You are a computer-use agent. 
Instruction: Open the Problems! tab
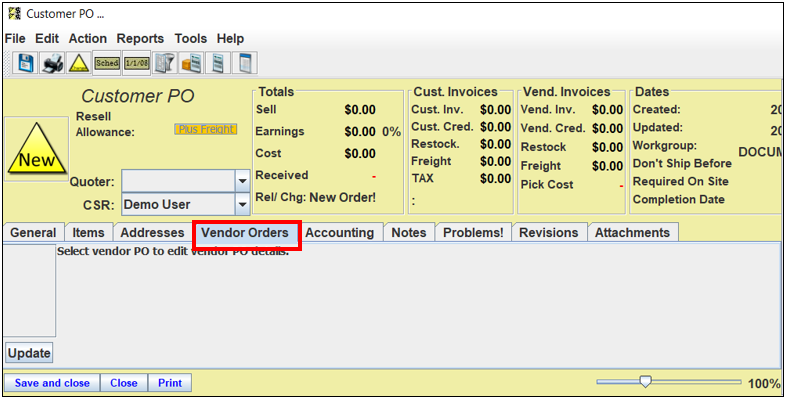(473, 233)
